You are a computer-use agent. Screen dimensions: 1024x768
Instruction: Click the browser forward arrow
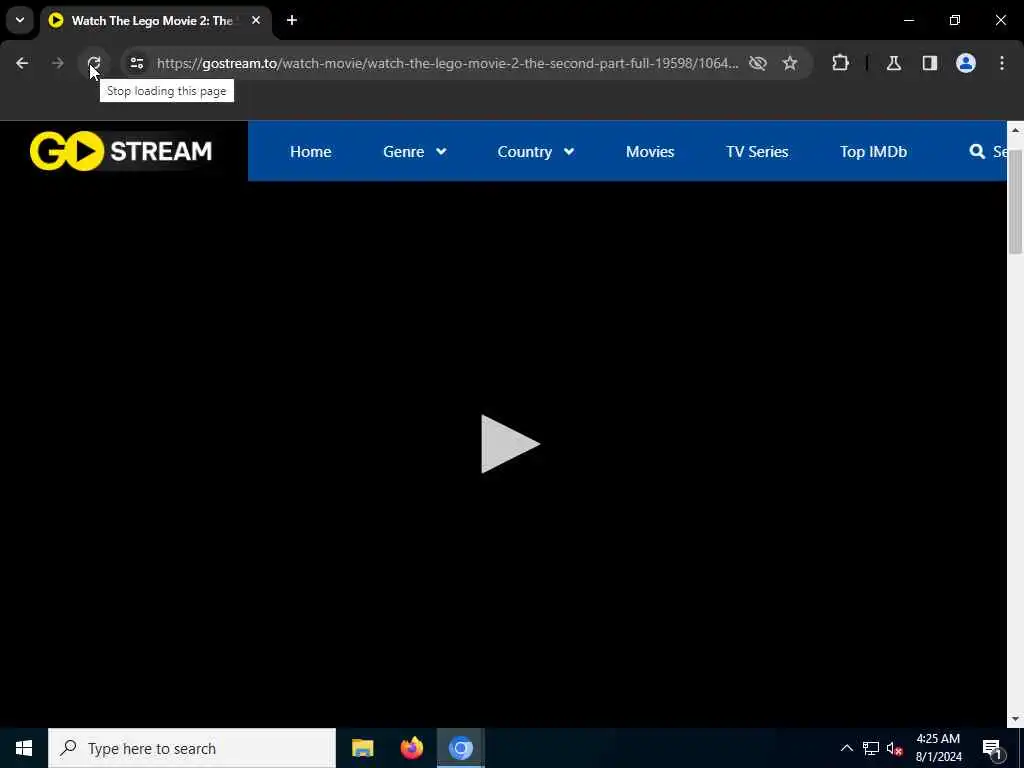pos(57,63)
